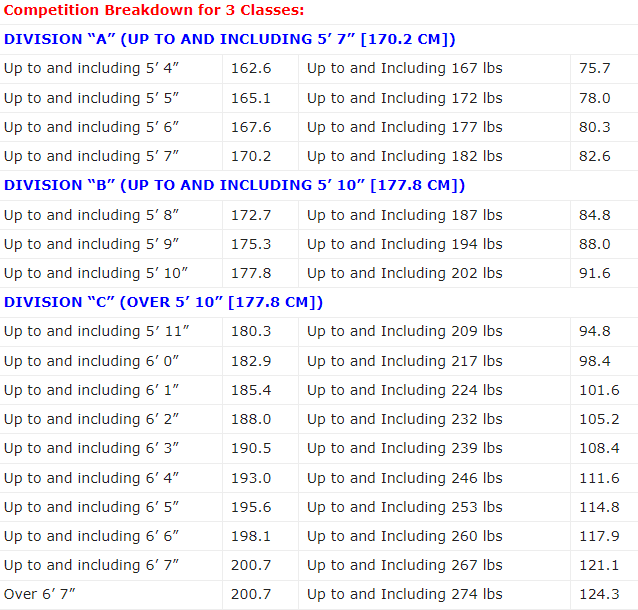
Task: Click the "Over 6' 7"" row label
Action: (x=40, y=594)
